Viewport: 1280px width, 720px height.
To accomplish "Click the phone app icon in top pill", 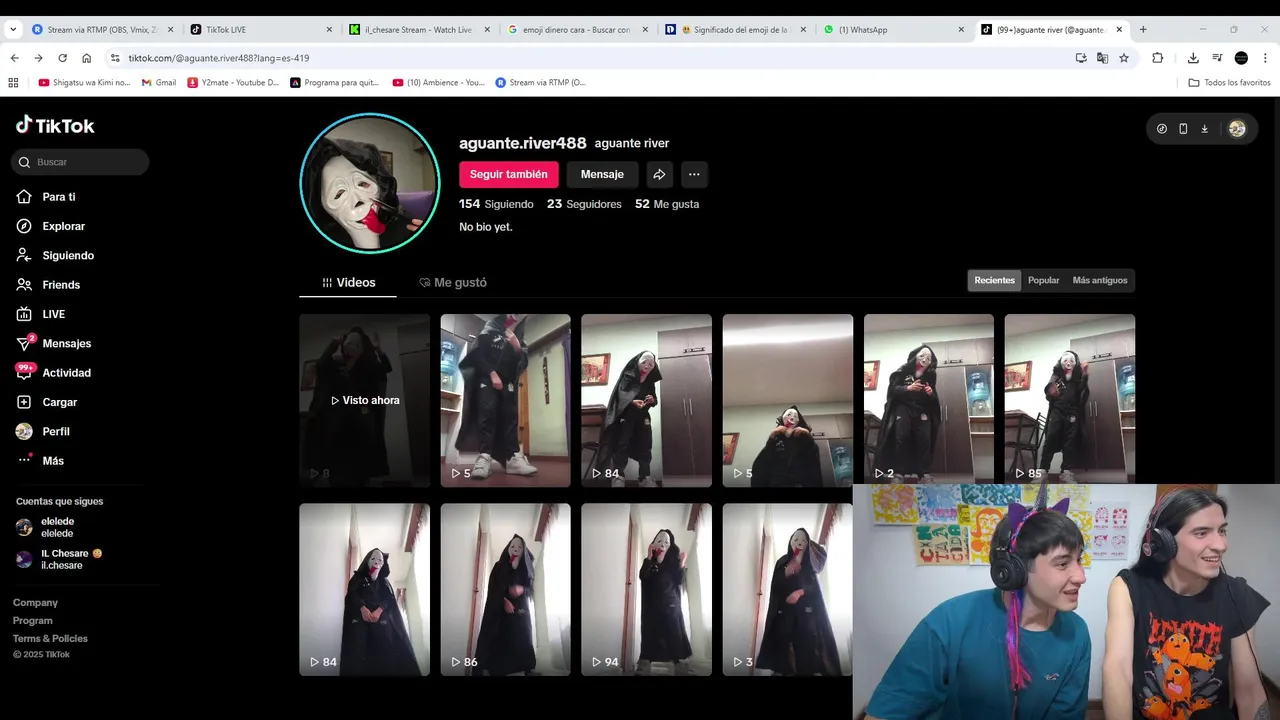I will pyautogui.click(x=1183, y=129).
